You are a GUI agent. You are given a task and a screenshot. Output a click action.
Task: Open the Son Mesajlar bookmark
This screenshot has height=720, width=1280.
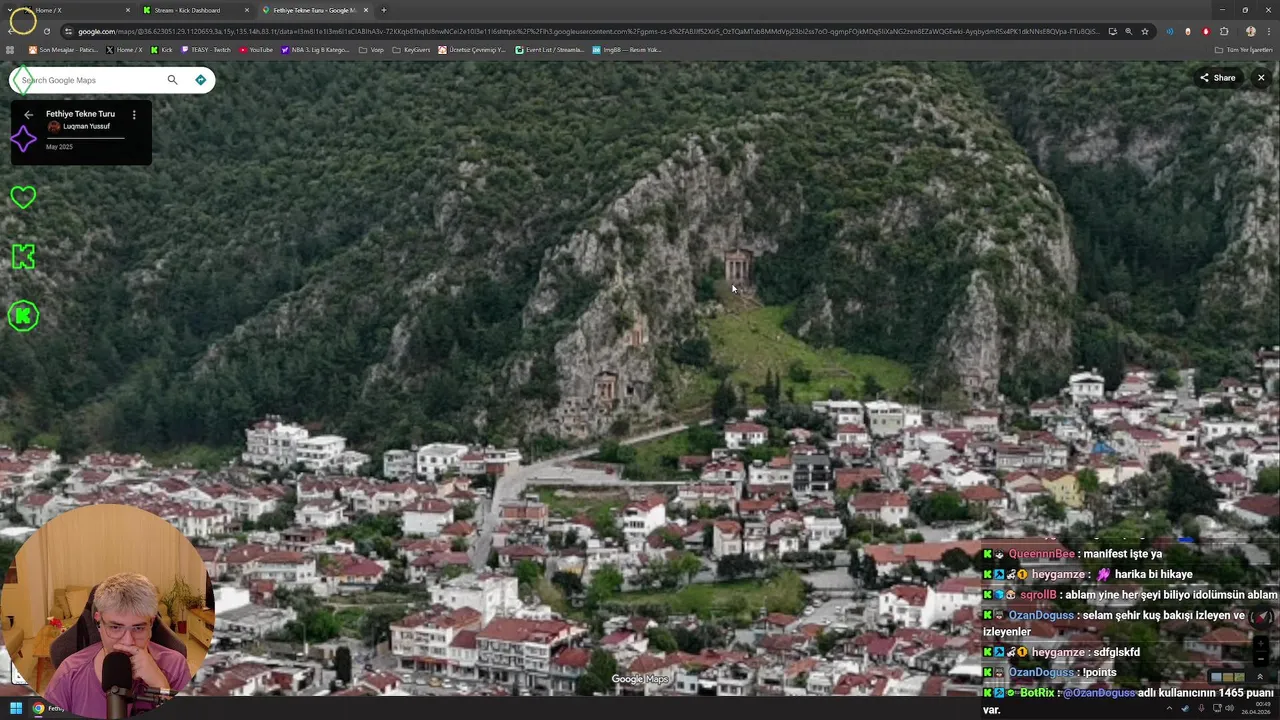pos(64,50)
